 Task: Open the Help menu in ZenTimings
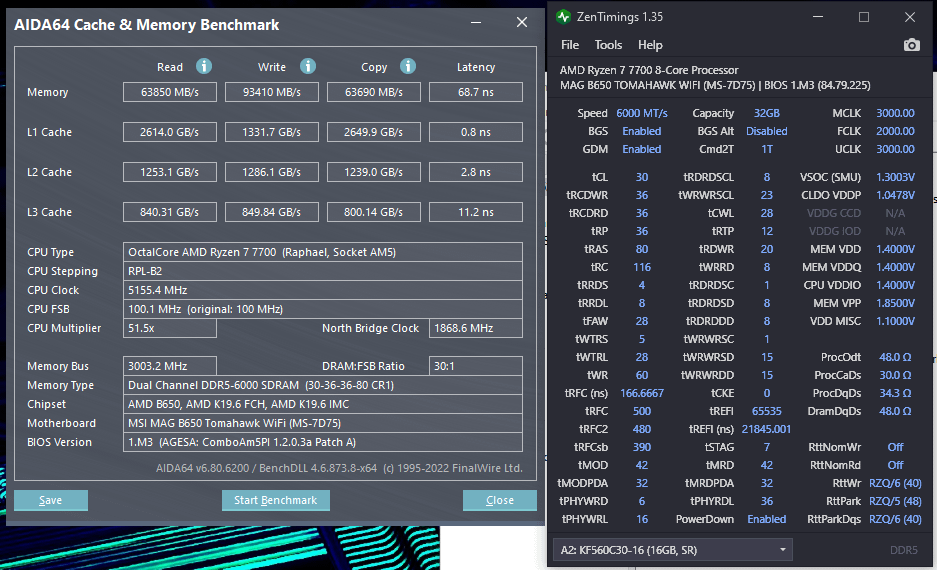[x=650, y=45]
